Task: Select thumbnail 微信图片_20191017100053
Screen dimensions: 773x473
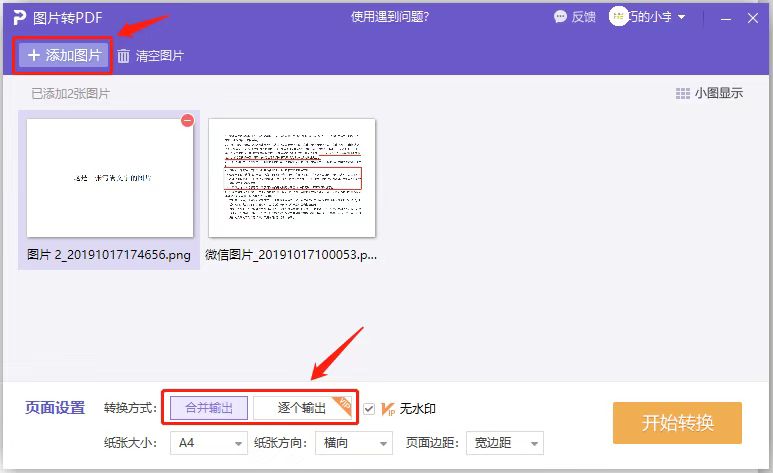Action: coord(292,178)
